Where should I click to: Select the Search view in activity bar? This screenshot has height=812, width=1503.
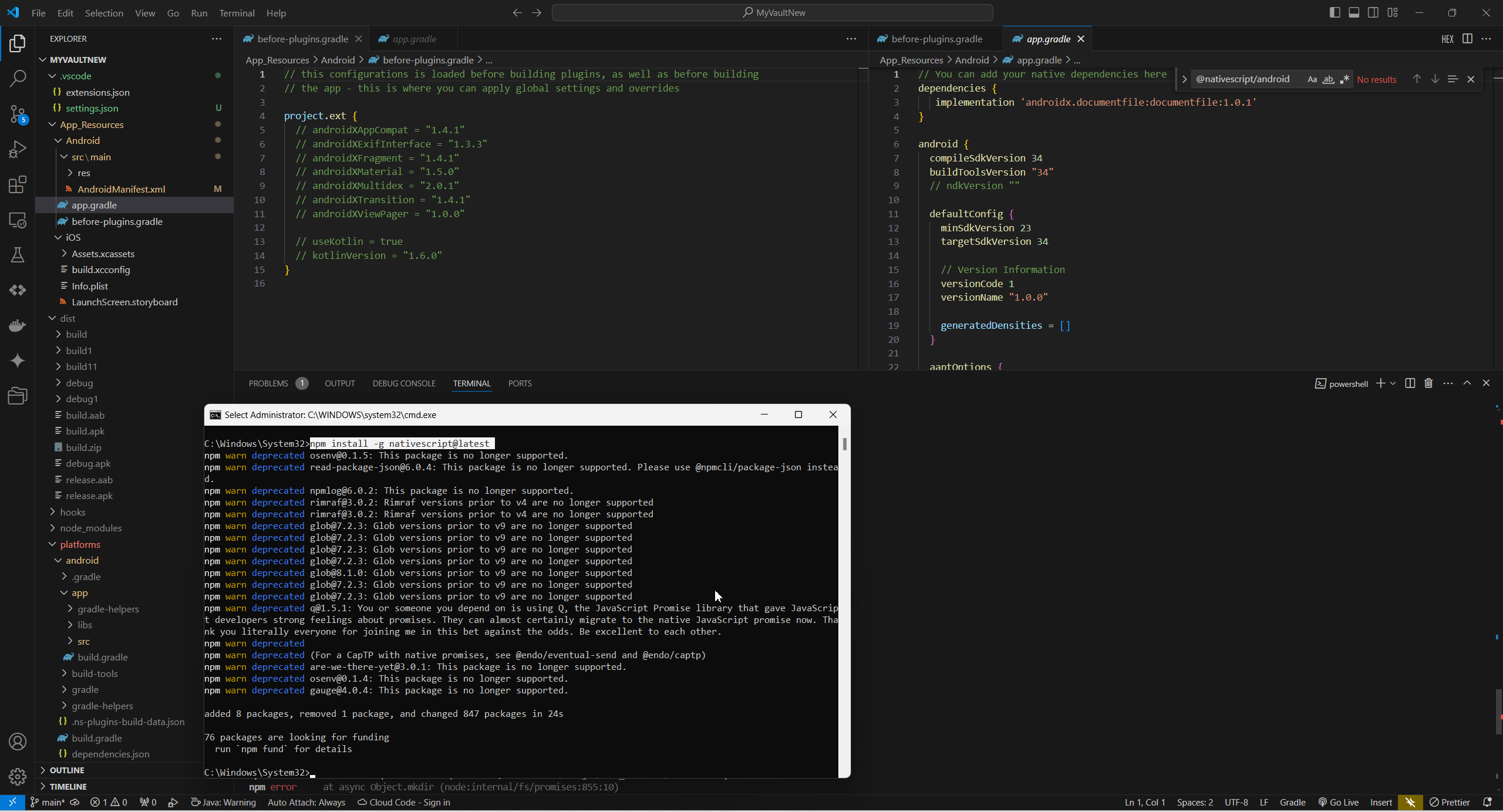18,78
